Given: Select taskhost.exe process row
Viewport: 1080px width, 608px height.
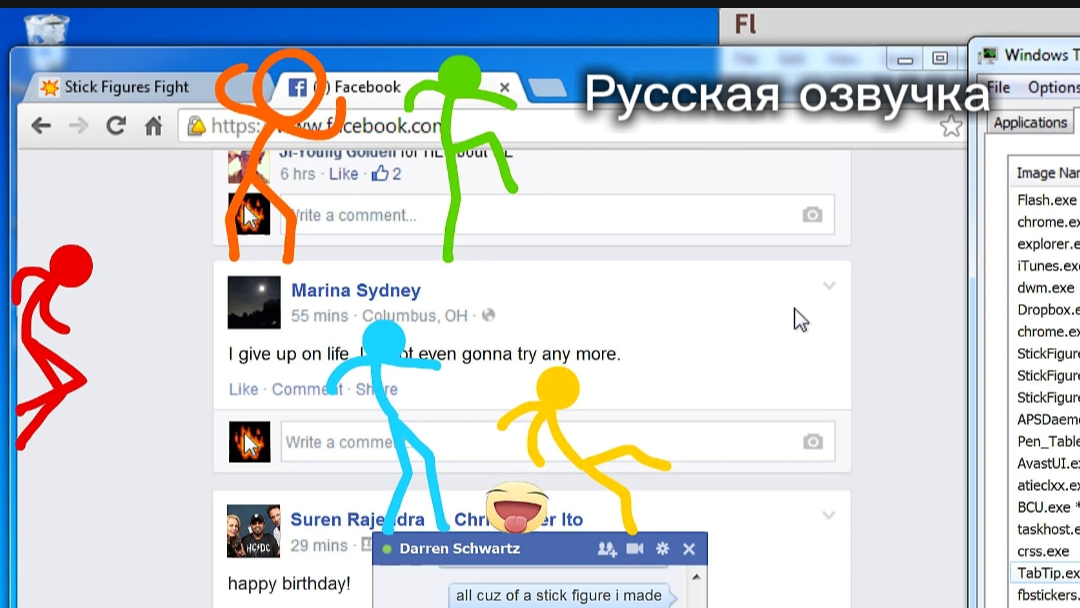Looking at the screenshot, I should pos(1046,530).
